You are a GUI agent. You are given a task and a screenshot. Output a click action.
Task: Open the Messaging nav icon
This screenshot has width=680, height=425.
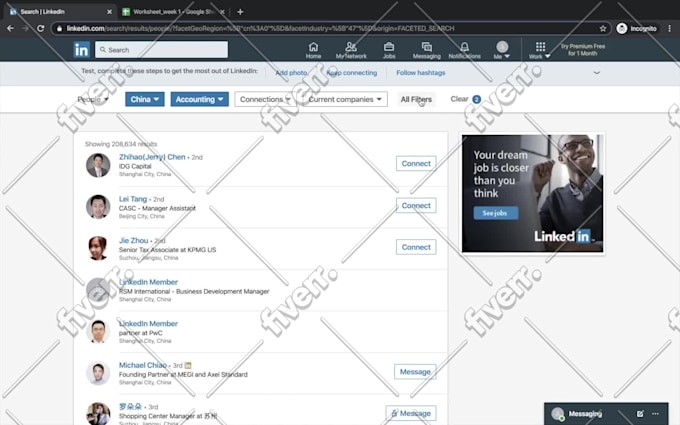point(426,50)
